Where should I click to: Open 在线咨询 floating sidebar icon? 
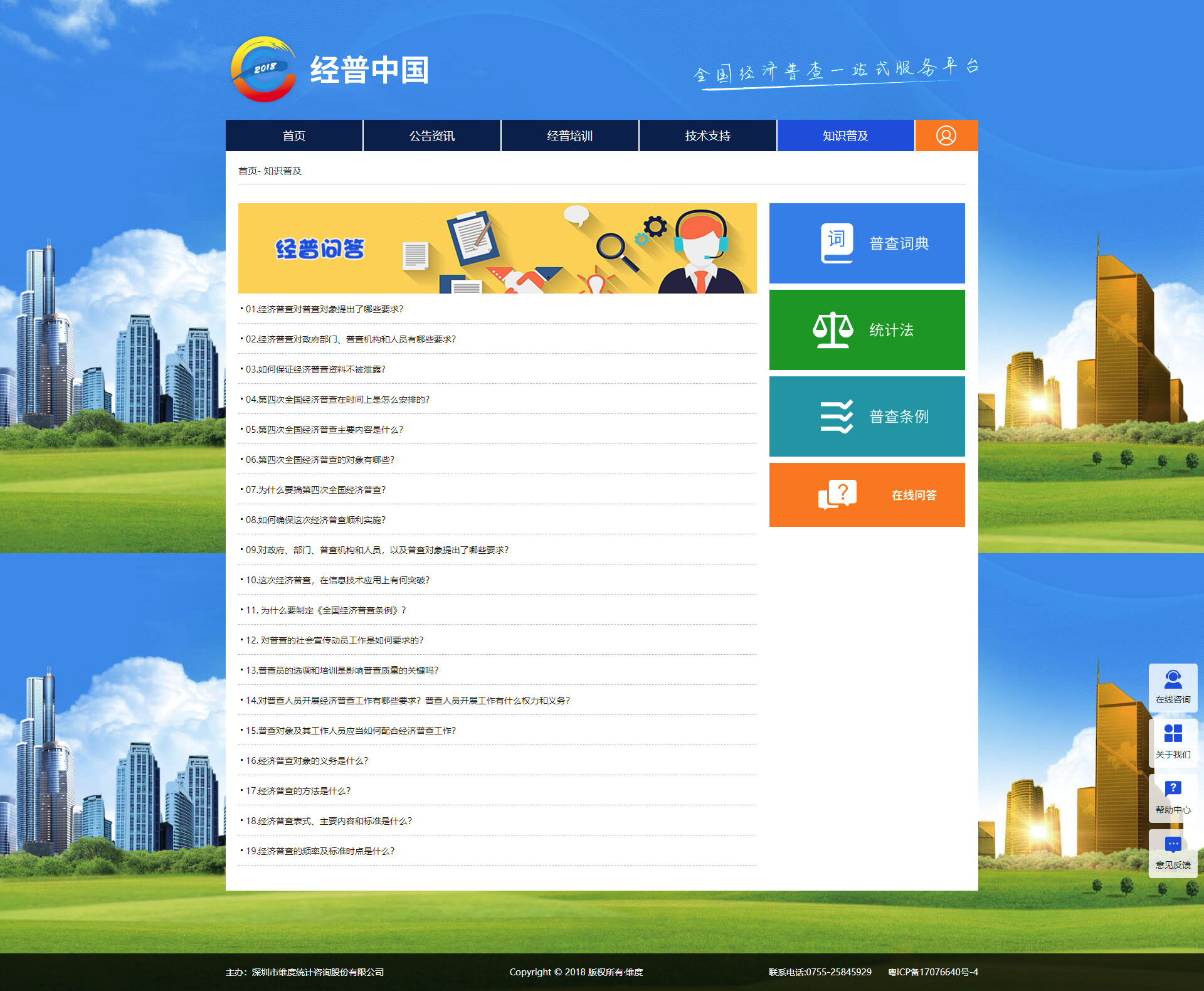click(1173, 680)
